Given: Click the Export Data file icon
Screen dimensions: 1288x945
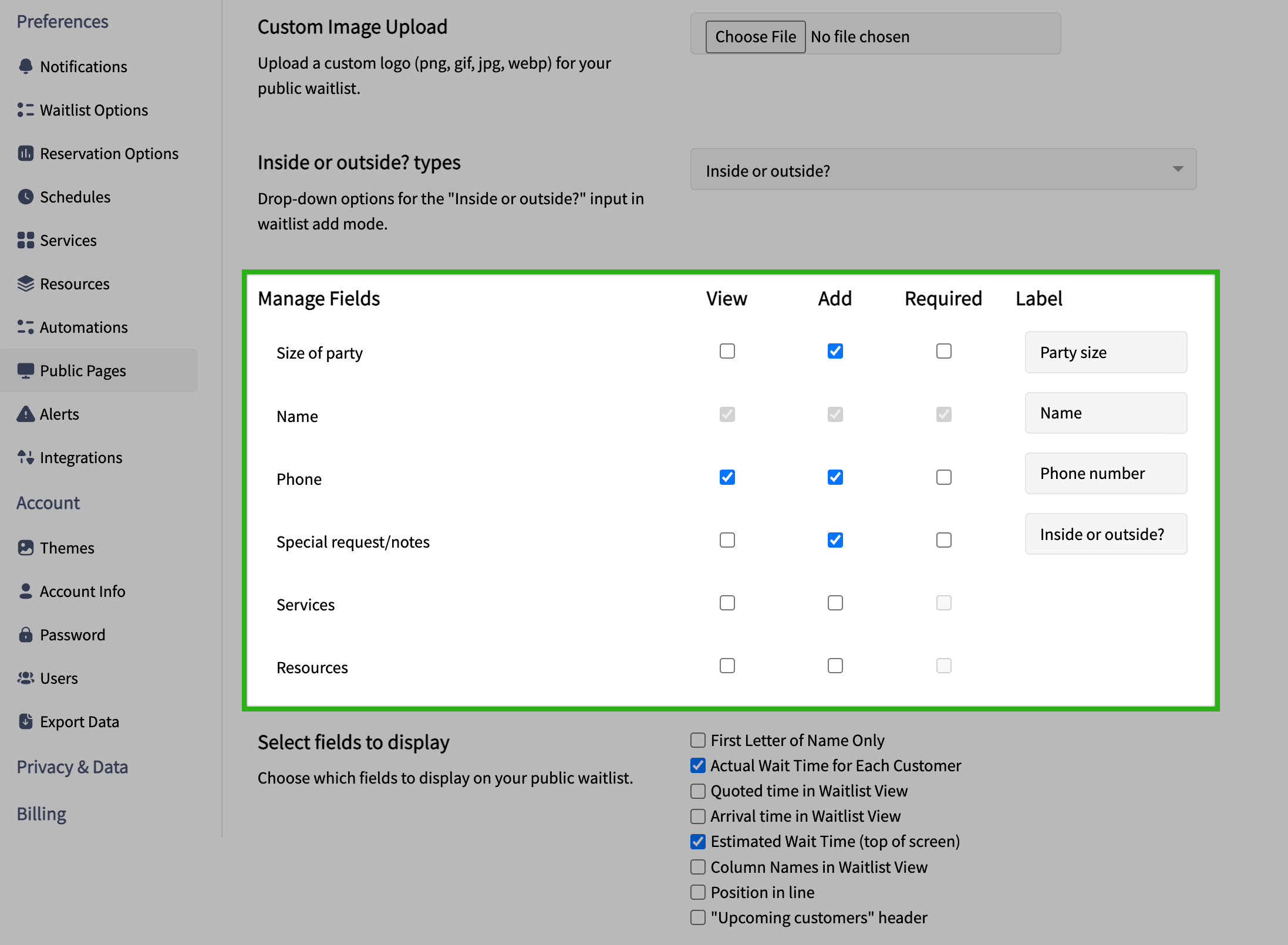Looking at the screenshot, I should click(25, 721).
